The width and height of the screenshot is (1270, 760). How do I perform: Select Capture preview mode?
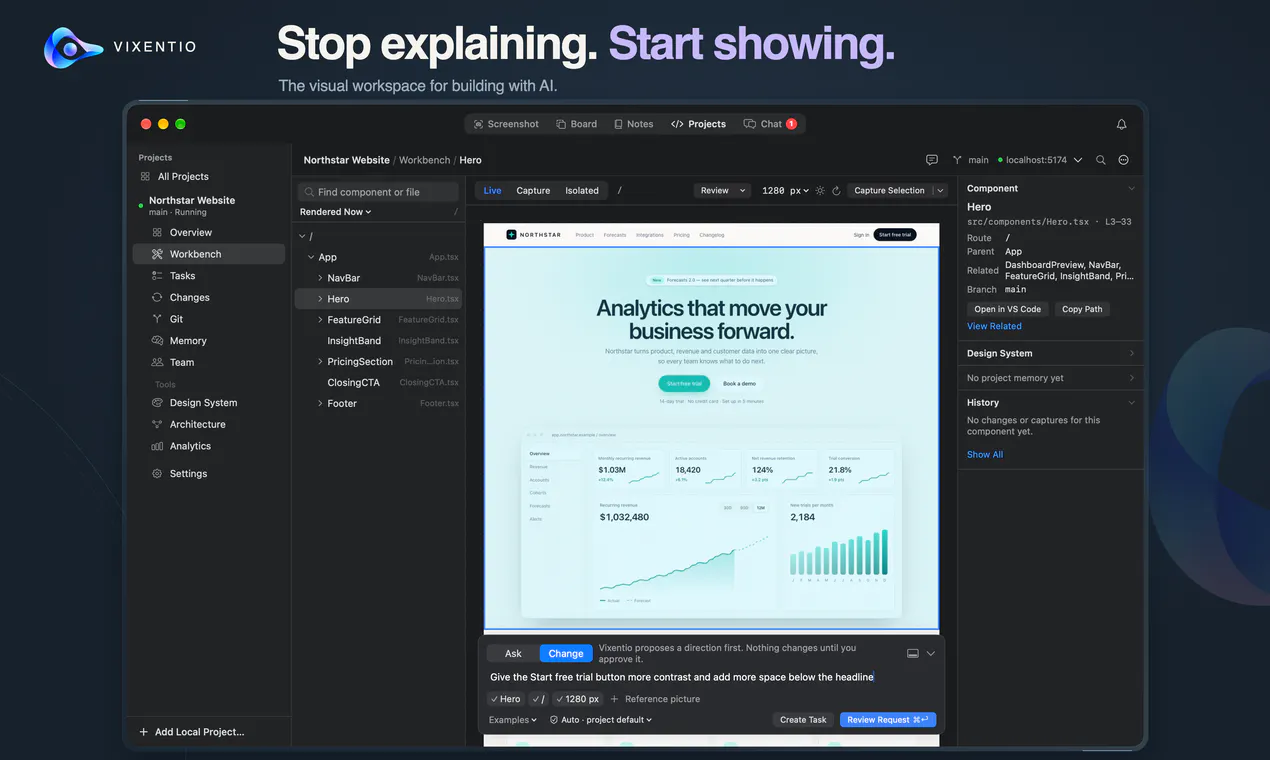533,190
